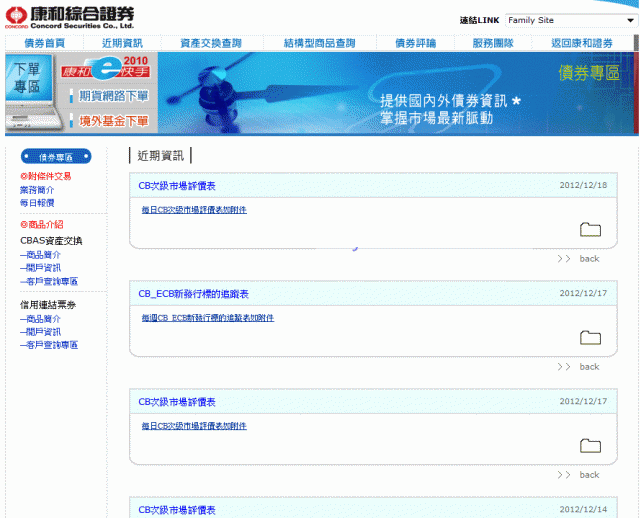Click back below CB次級市場評價表 2012/12/17 entry
The height and width of the screenshot is (518, 640).
589,475
